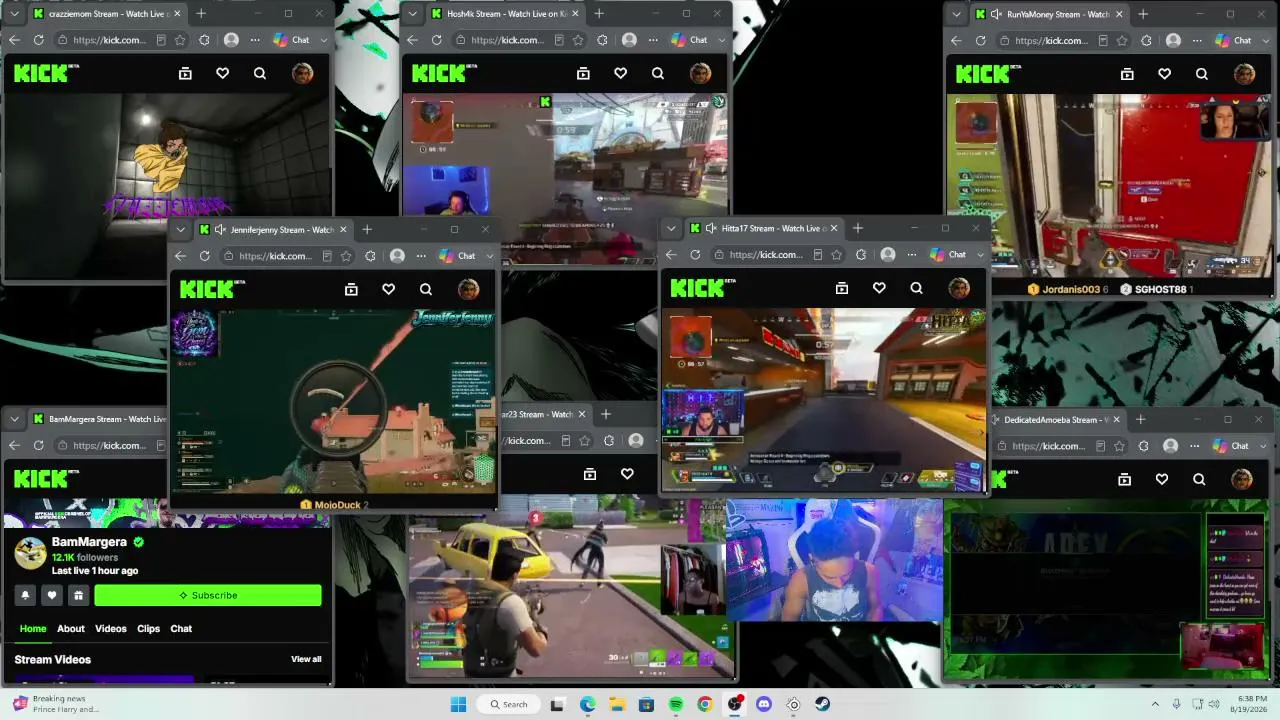
Task: Open new tab in DedicatedAmoeba window
Action: point(1140,419)
